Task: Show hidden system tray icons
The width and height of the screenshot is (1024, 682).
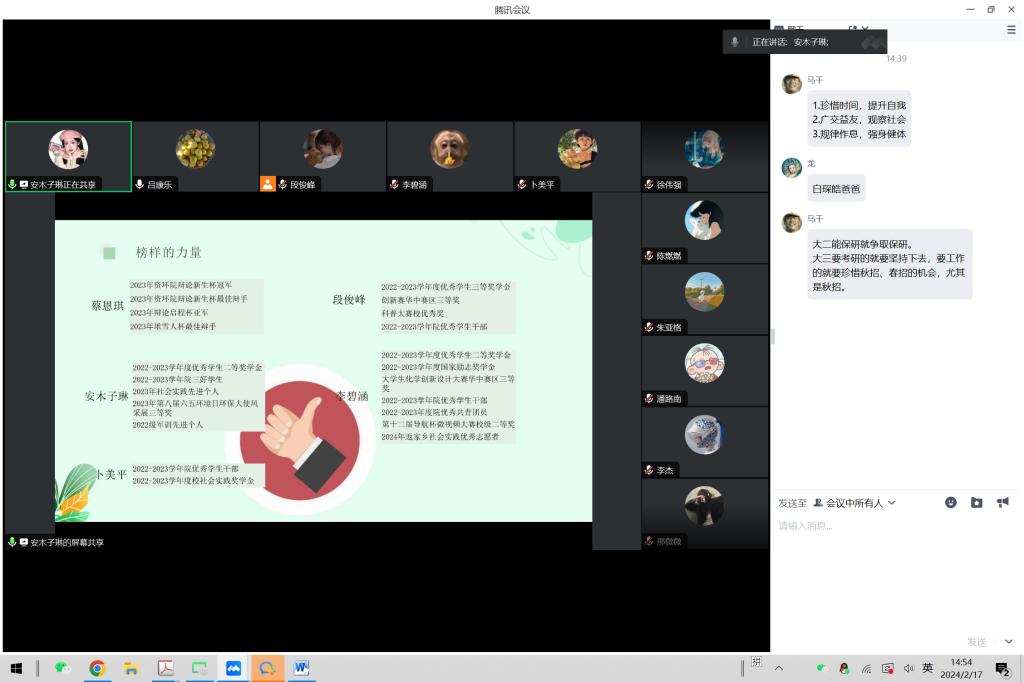Action: [x=779, y=668]
